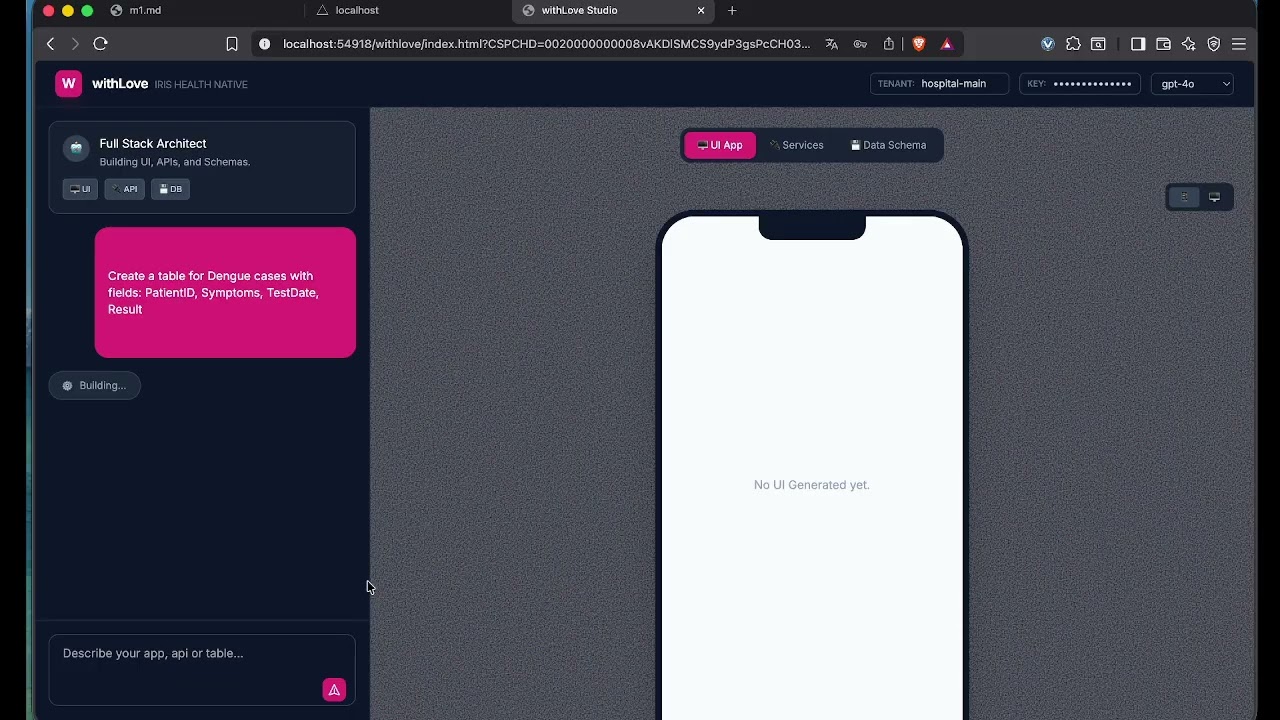Click the withLove pink W logo
Screen dimensions: 1280x720
coord(68,84)
